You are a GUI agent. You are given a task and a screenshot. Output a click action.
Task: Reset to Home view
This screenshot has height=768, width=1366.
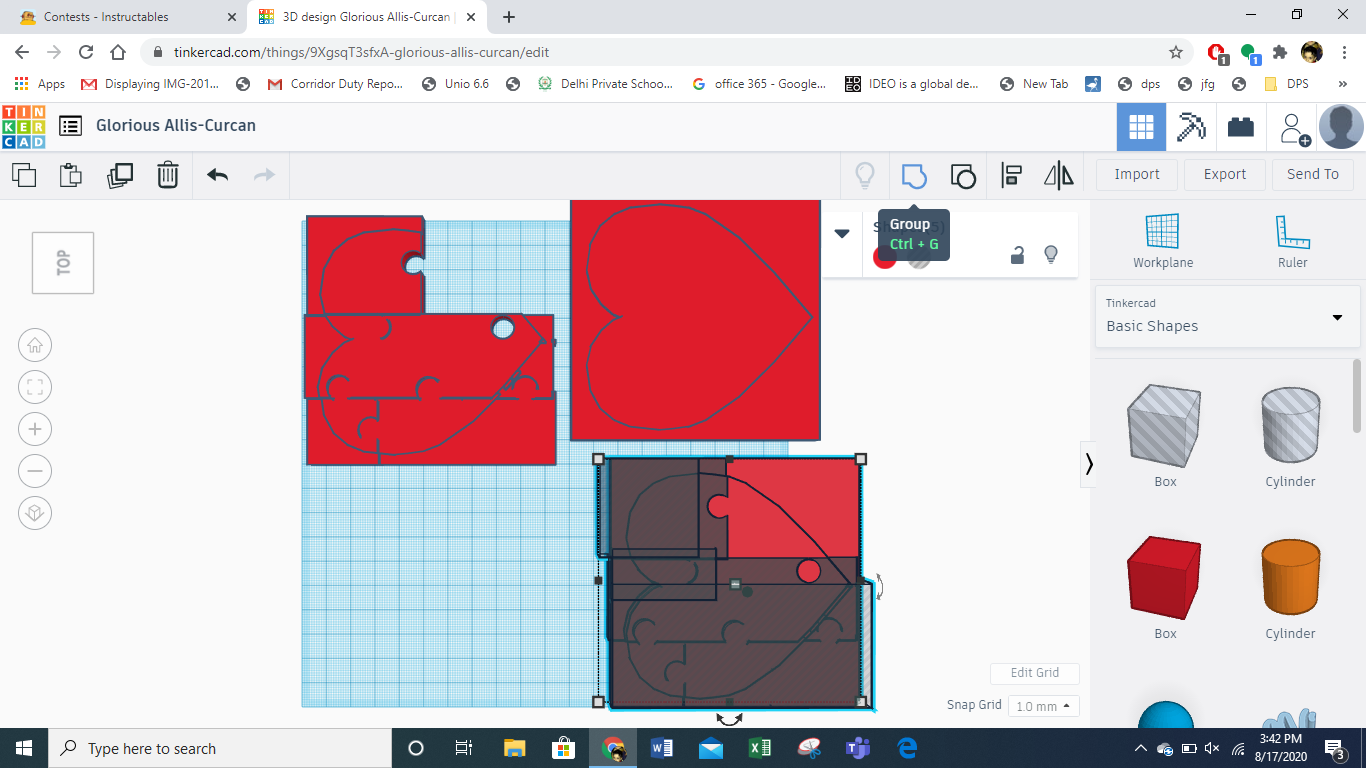[x=35, y=345]
